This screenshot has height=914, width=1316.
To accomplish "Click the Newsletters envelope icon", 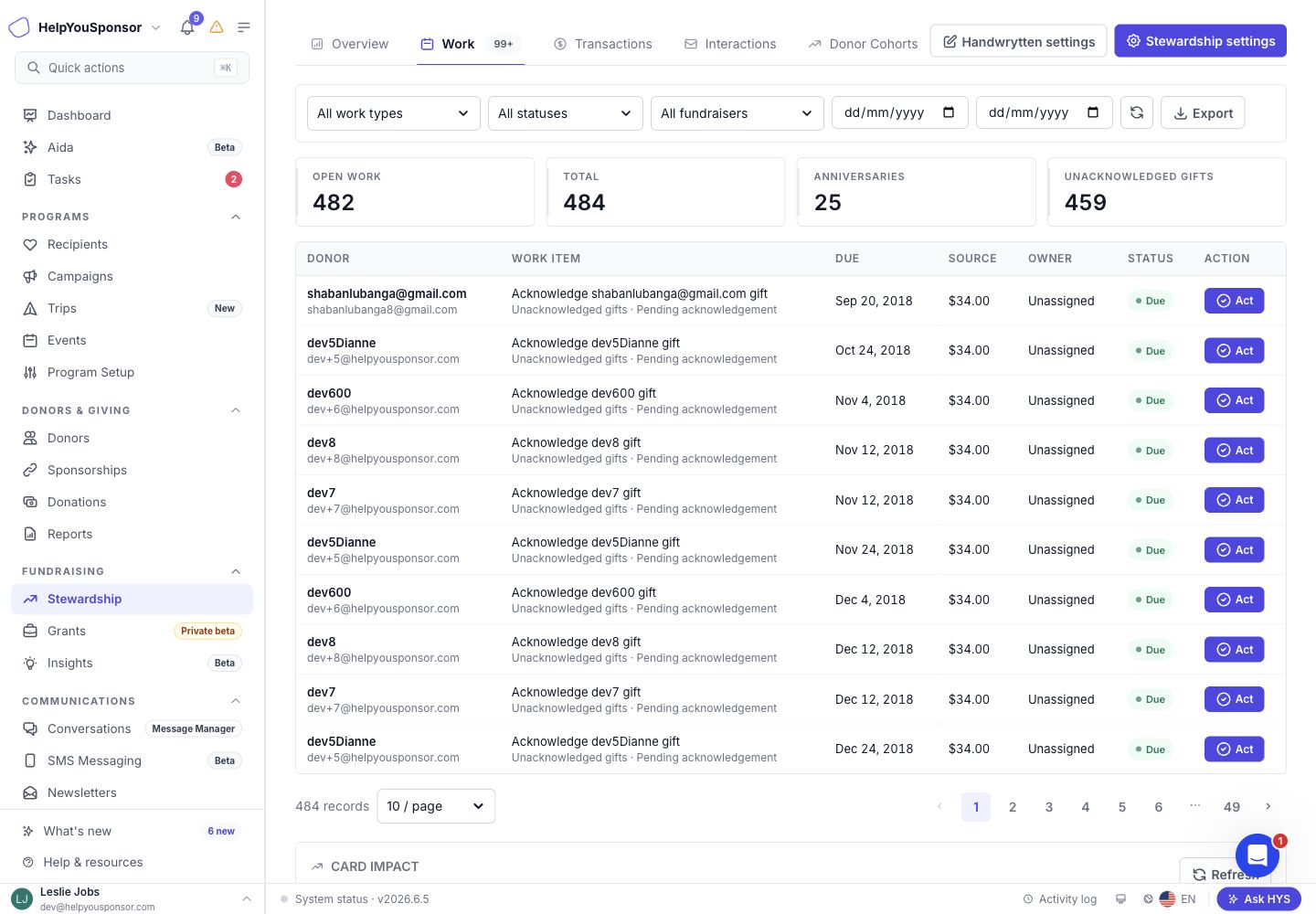I will click(30, 792).
